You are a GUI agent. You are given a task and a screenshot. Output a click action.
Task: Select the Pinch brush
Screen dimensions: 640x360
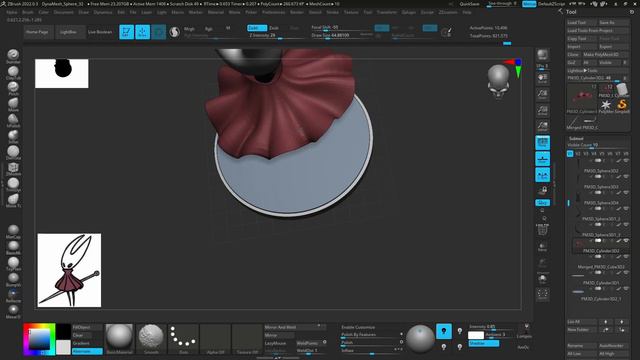13,88
